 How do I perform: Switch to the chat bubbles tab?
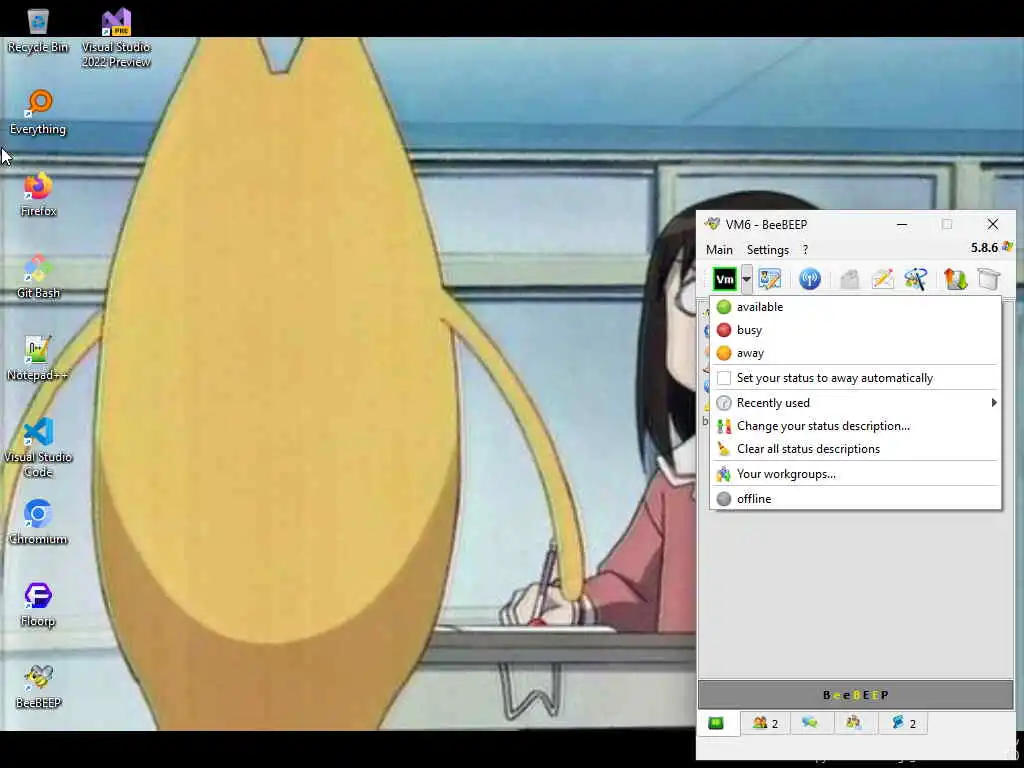pos(810,723)
